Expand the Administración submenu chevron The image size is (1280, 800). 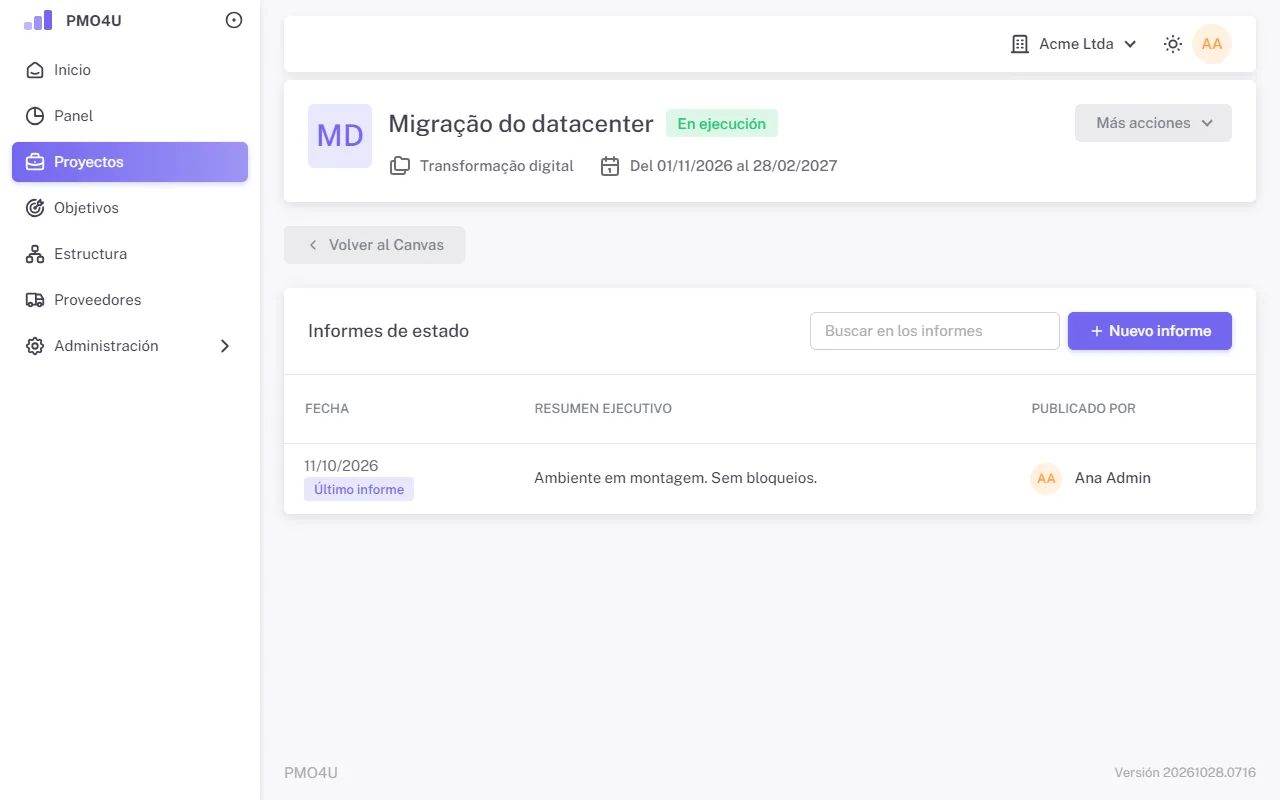(x=225, y=346)
